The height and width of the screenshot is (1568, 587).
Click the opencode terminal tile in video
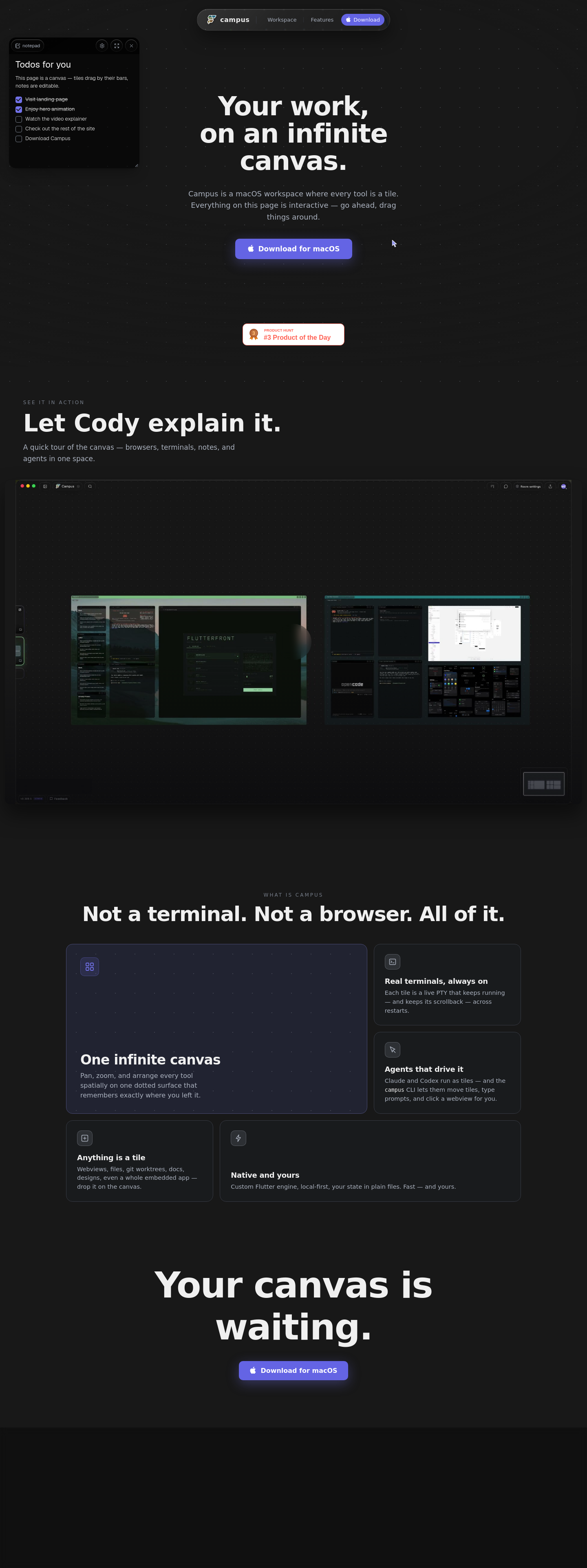[x=352, y=688]
